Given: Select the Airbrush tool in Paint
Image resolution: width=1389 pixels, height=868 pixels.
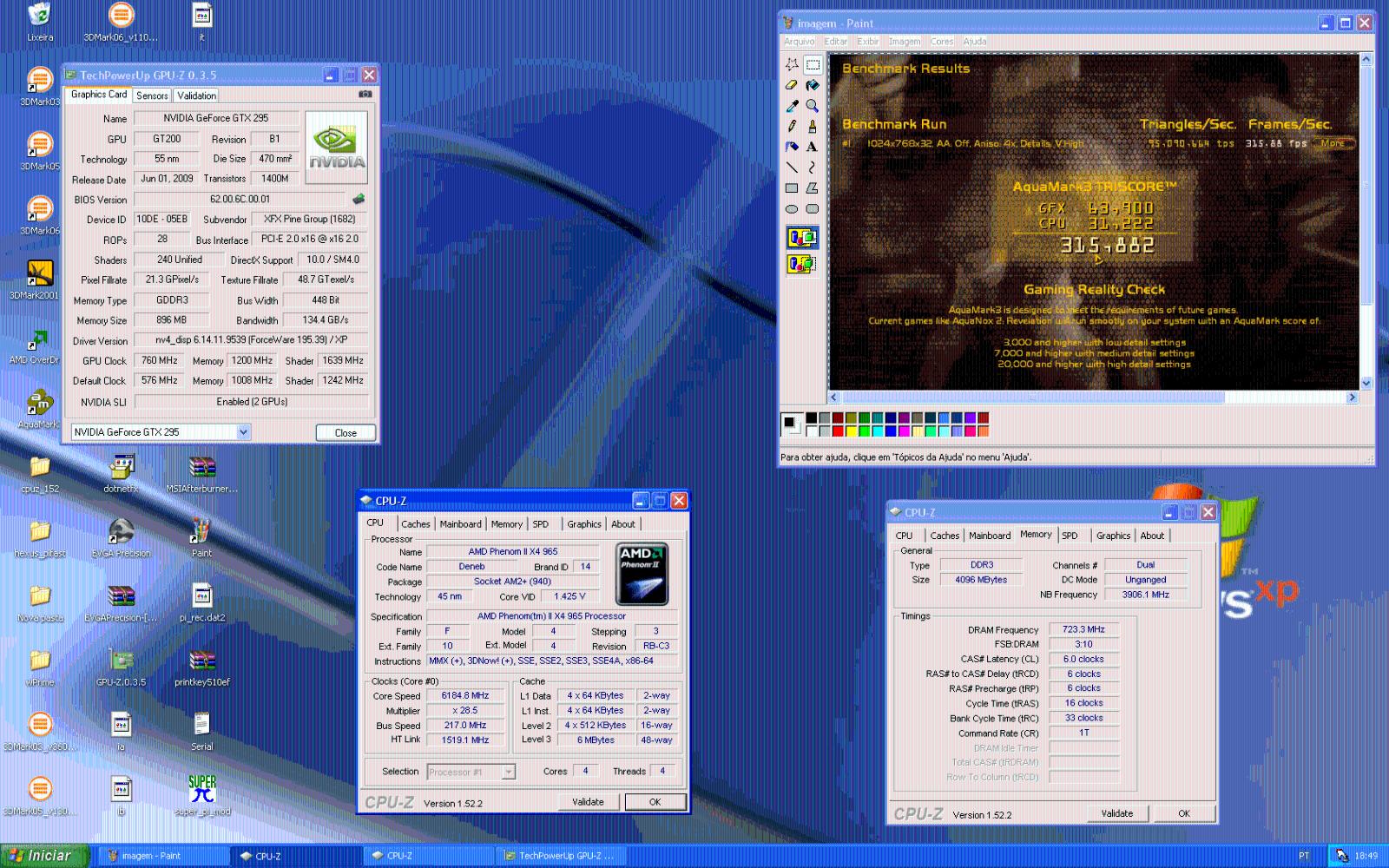Looking at the screenshot, I should tap(792, 147).
